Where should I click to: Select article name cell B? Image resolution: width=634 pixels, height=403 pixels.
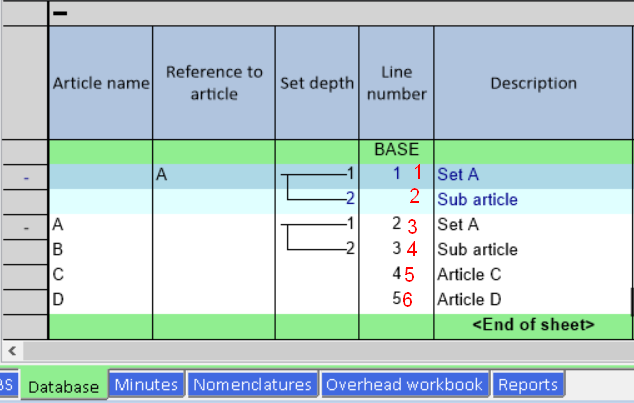coord(100,249)
